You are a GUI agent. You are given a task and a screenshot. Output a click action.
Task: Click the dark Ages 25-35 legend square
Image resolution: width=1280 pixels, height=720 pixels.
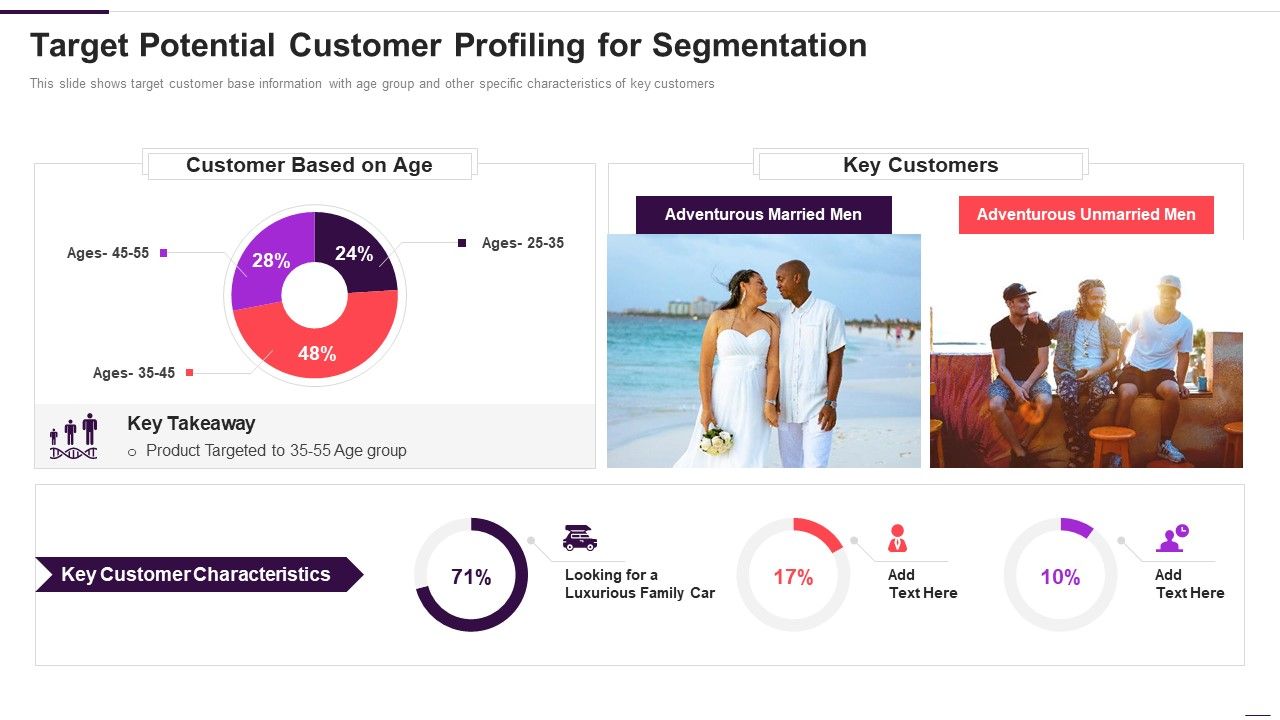click(x=462, y=243)
